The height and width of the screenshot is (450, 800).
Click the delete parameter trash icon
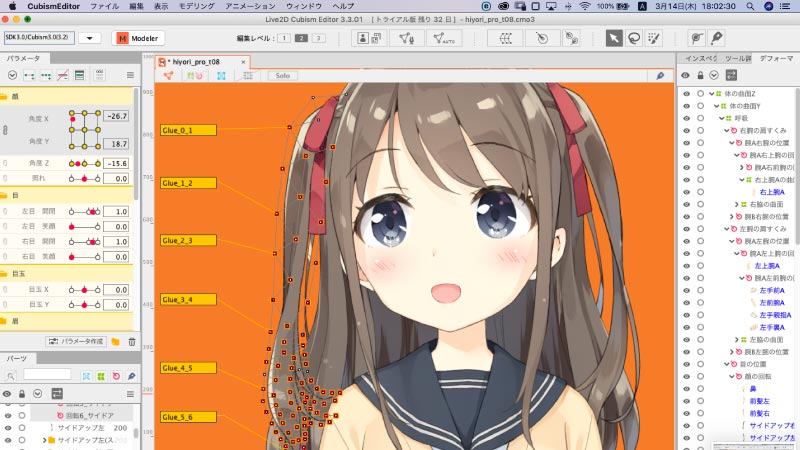132,341
